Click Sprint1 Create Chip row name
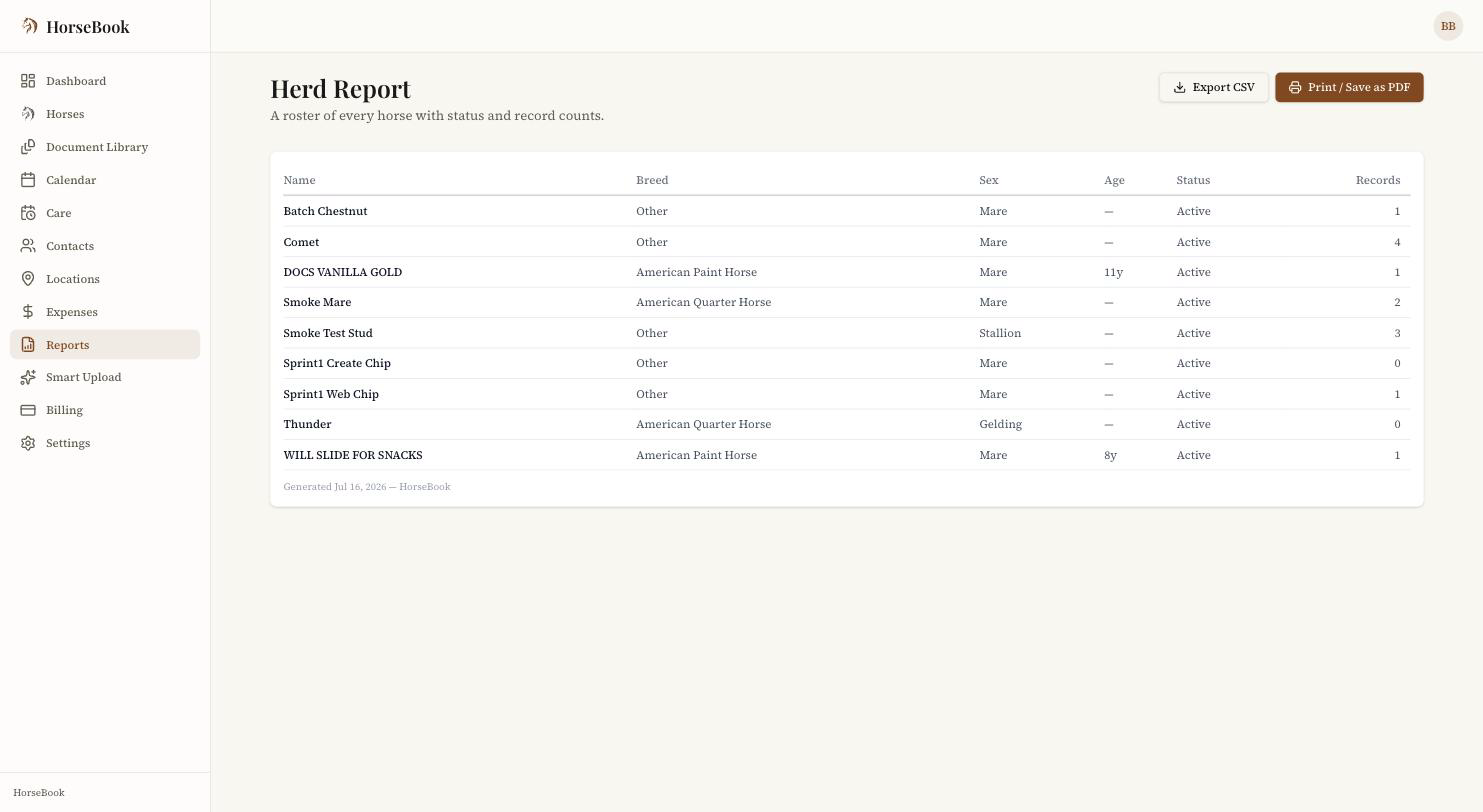The image size is (1483, 812). click(x=337, y=363)
